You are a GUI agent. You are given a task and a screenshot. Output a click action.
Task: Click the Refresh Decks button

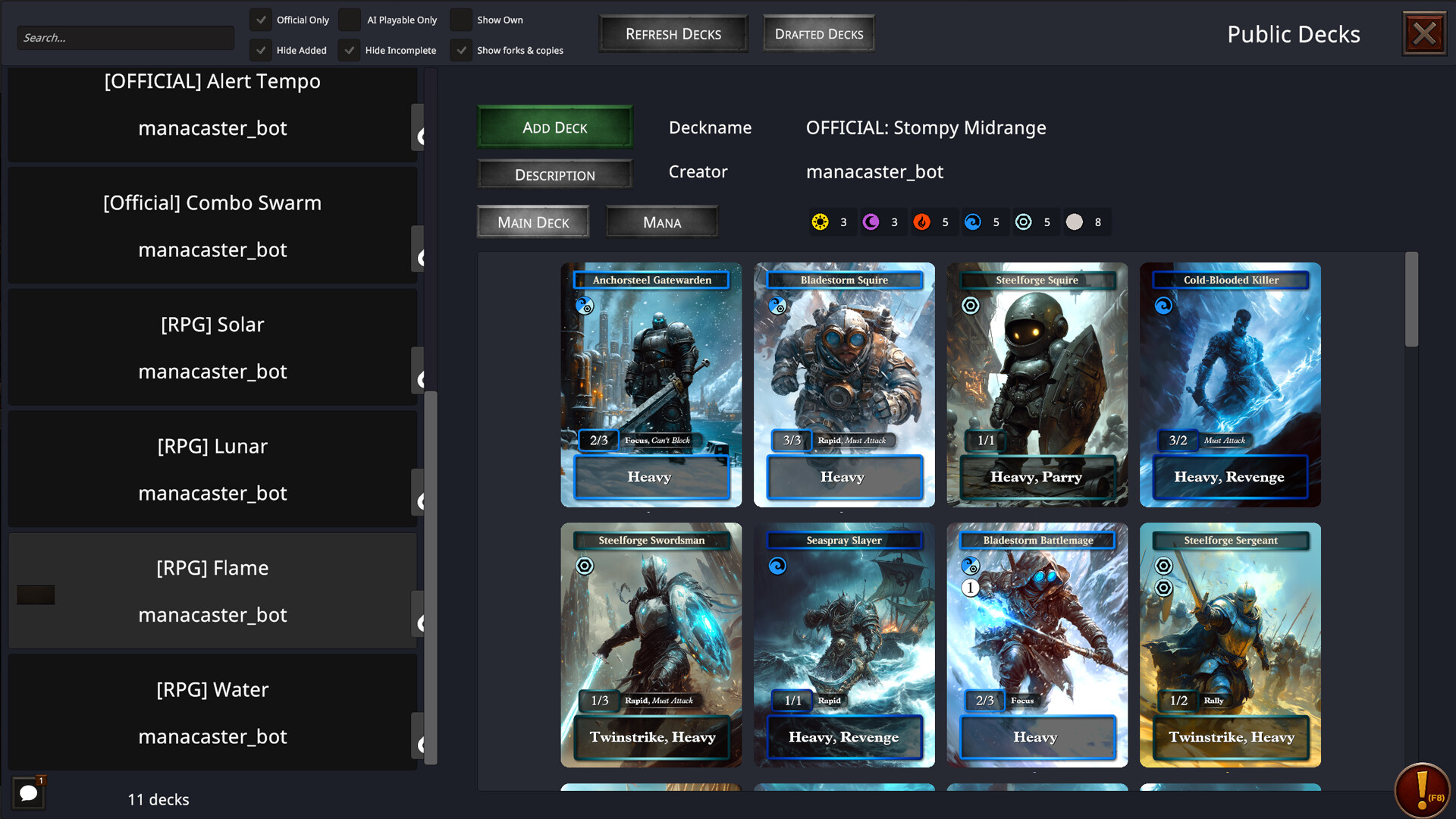coord(672,33)
